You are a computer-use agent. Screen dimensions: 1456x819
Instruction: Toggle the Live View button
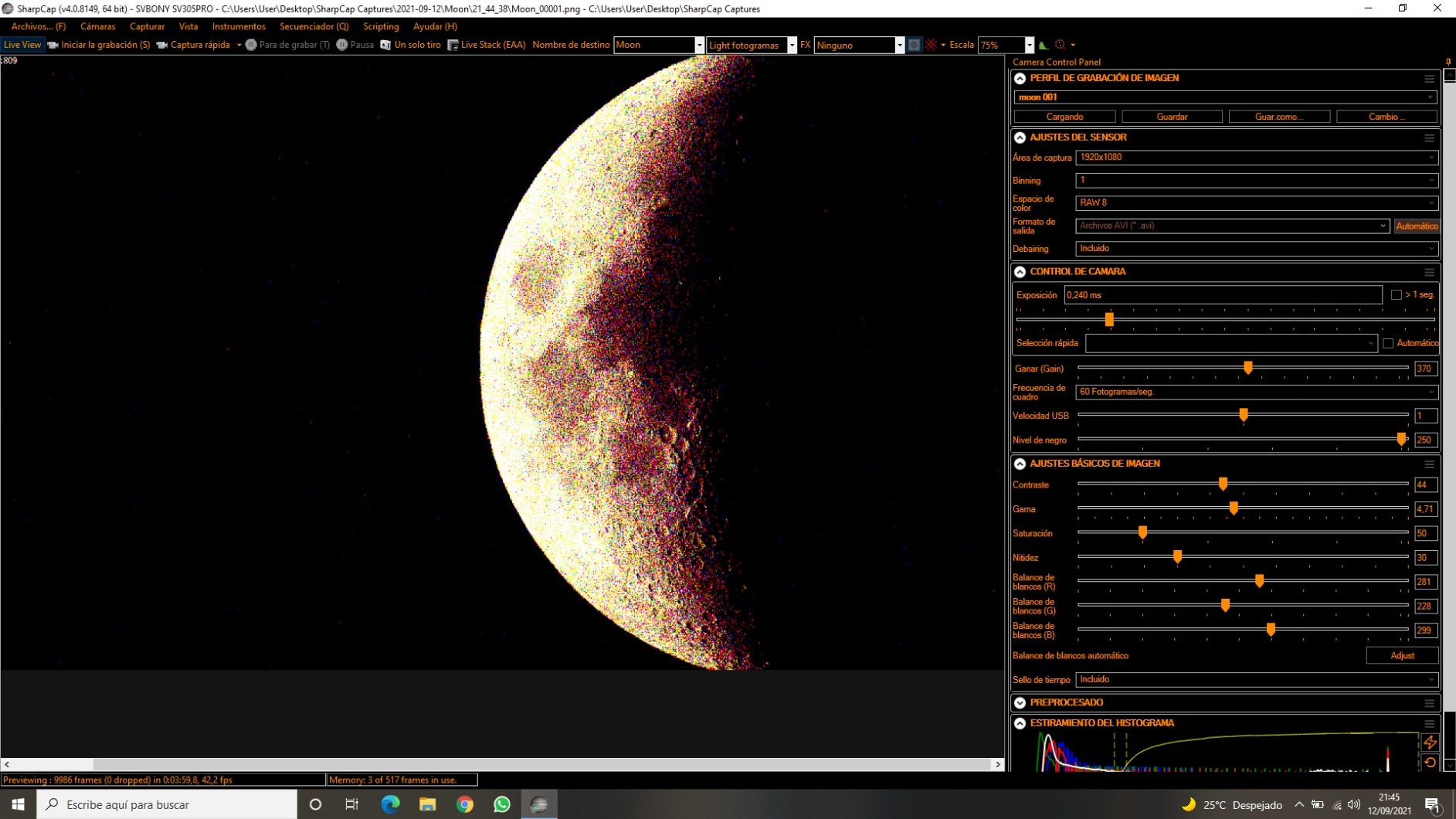click(x=22, y=45)
